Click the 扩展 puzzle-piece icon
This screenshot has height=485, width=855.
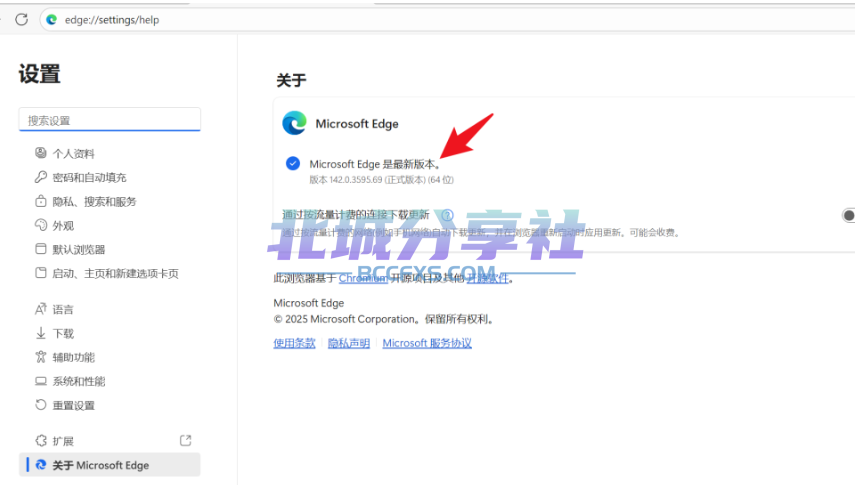(40, 440)
